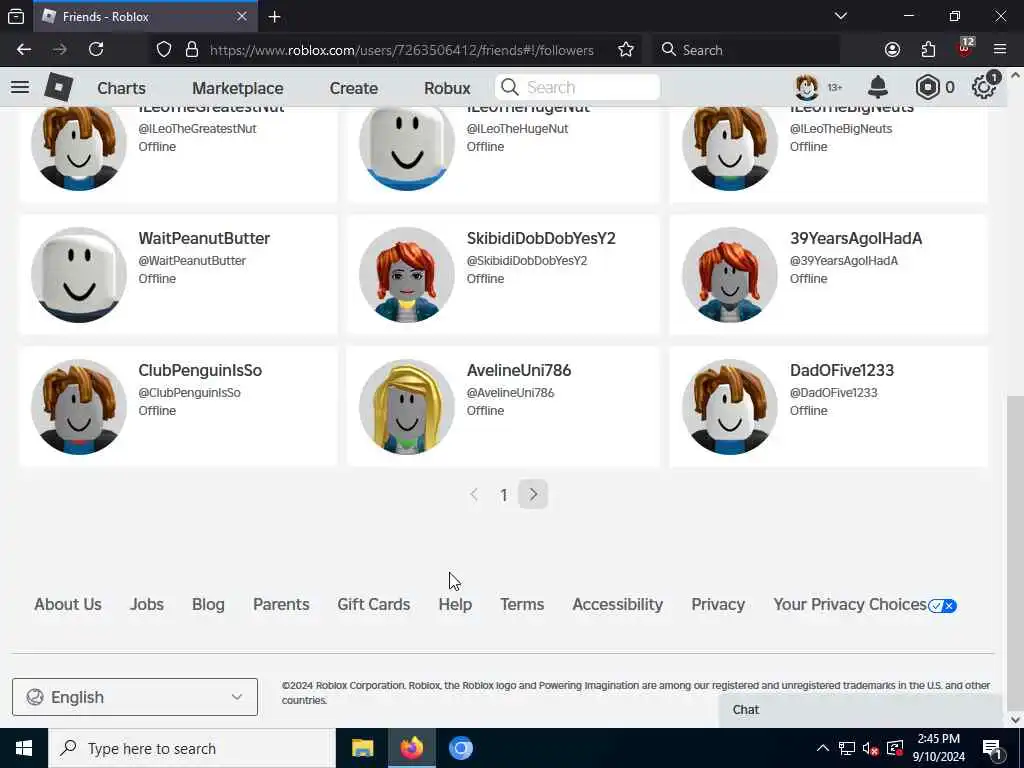
Task: Open the Charts tab
Action: tap(121, 88)
